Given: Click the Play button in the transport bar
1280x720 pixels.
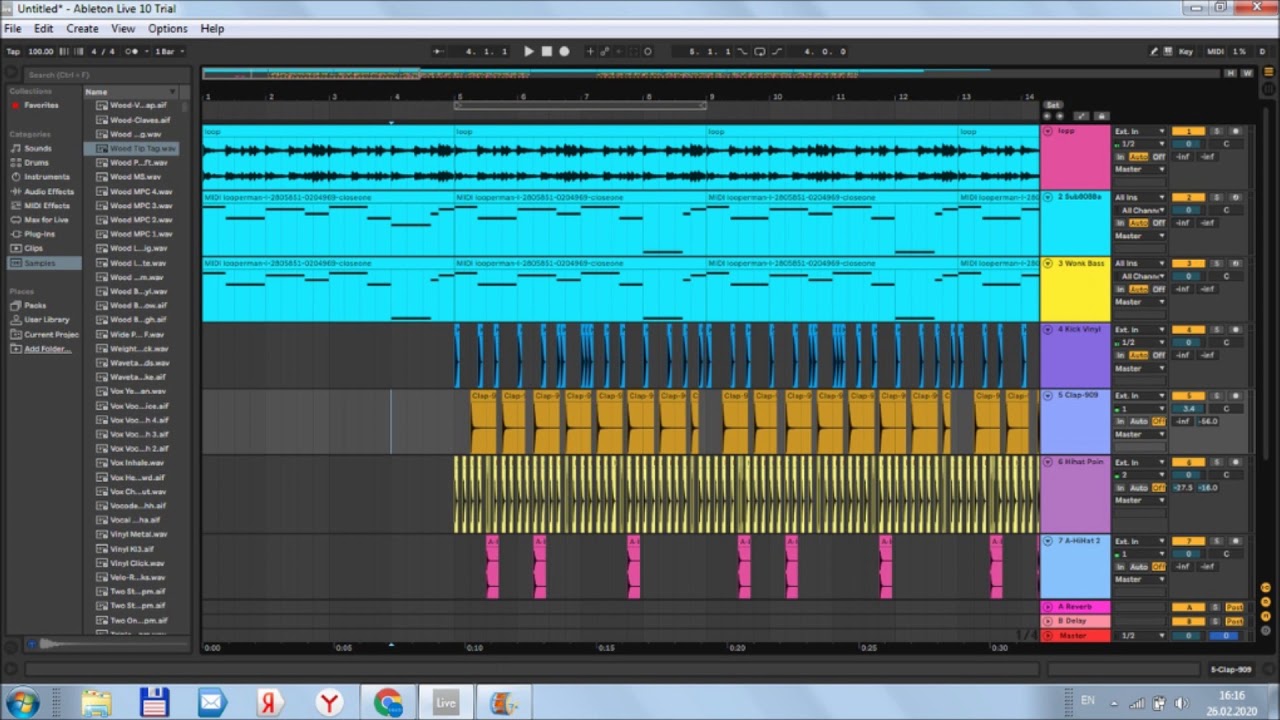Looking at the screenshot, I should [529, 51].
